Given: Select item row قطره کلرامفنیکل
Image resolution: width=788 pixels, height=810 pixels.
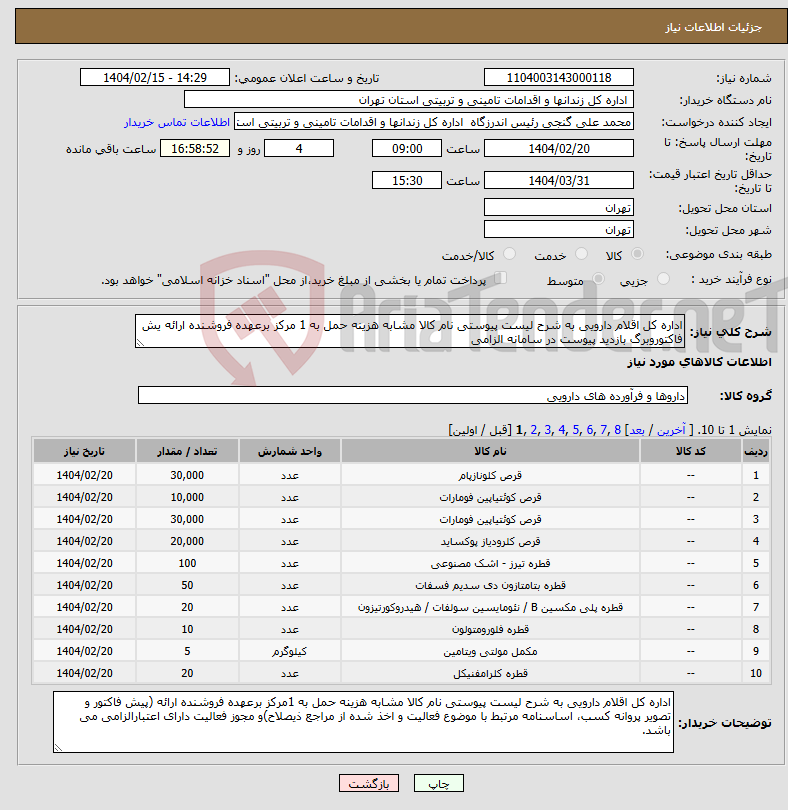Looking at the screenshot, I should click(401, 673).
